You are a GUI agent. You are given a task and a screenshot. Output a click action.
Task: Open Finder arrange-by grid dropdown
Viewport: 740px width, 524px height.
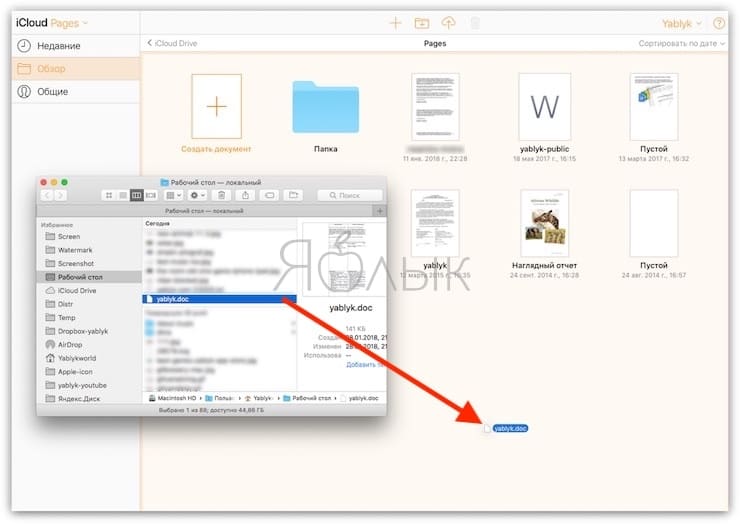pos(173,195)
